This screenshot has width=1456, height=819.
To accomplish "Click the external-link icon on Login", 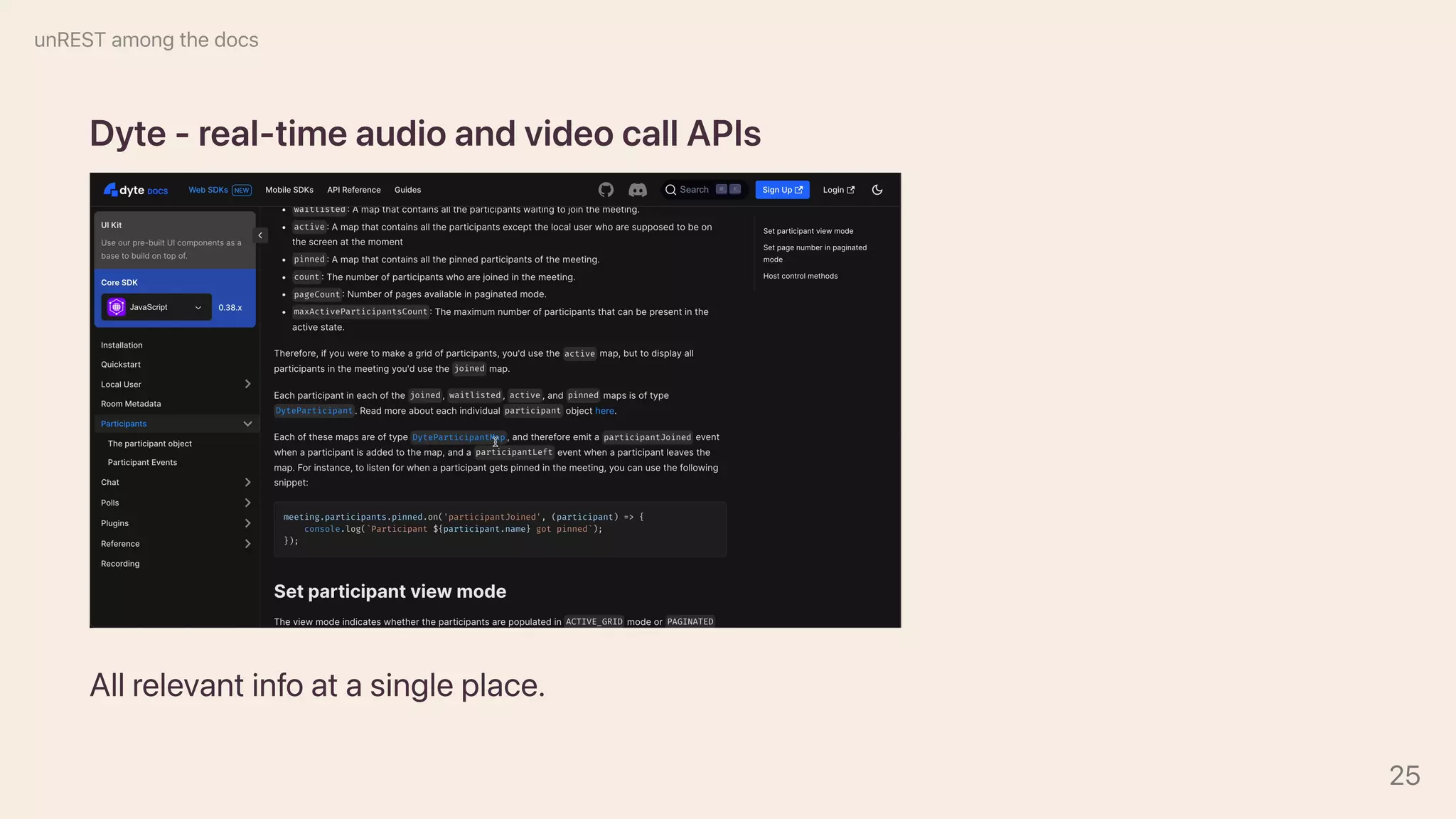I will point(851,190).
